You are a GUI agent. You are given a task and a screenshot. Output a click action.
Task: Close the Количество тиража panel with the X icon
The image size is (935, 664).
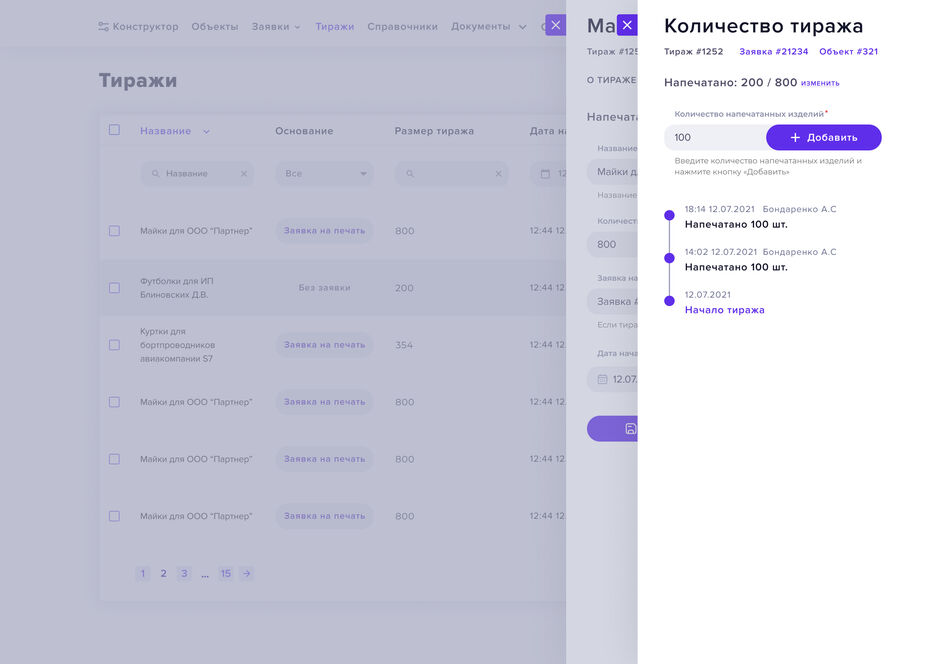[x=627, y=25]
